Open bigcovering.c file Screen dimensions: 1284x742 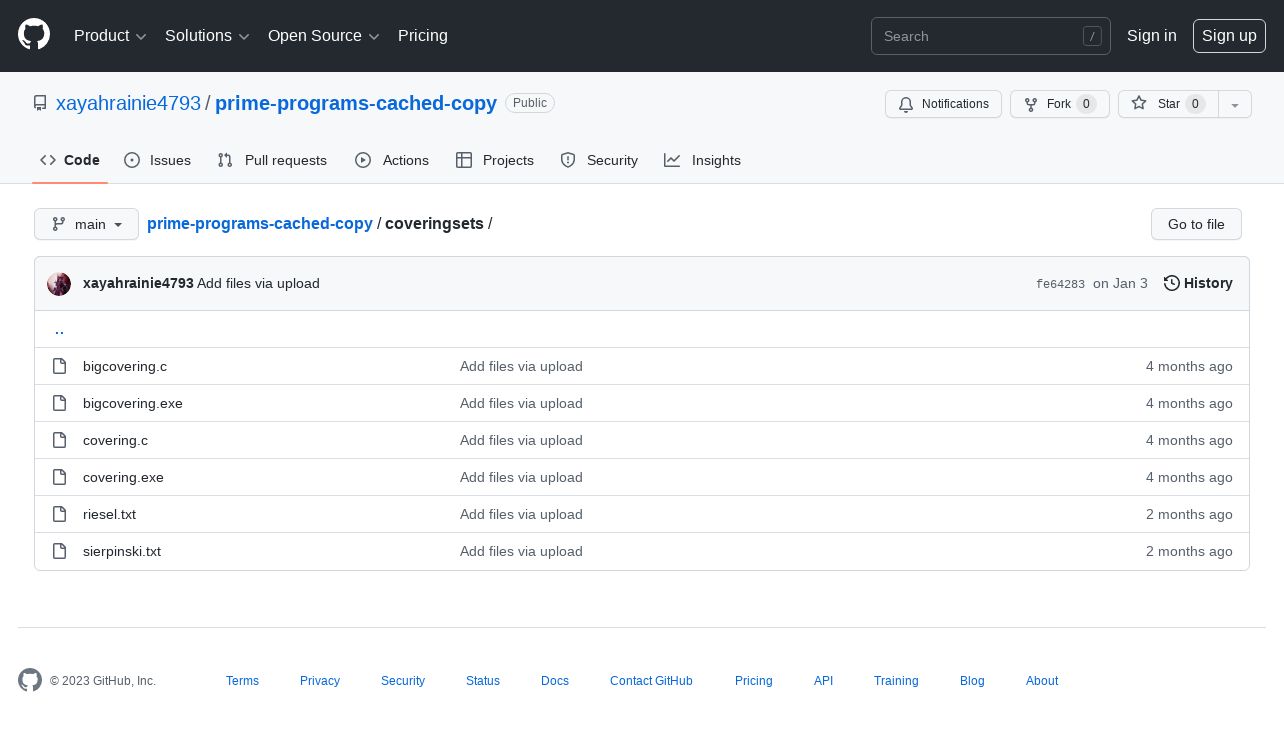coord(125,366)
